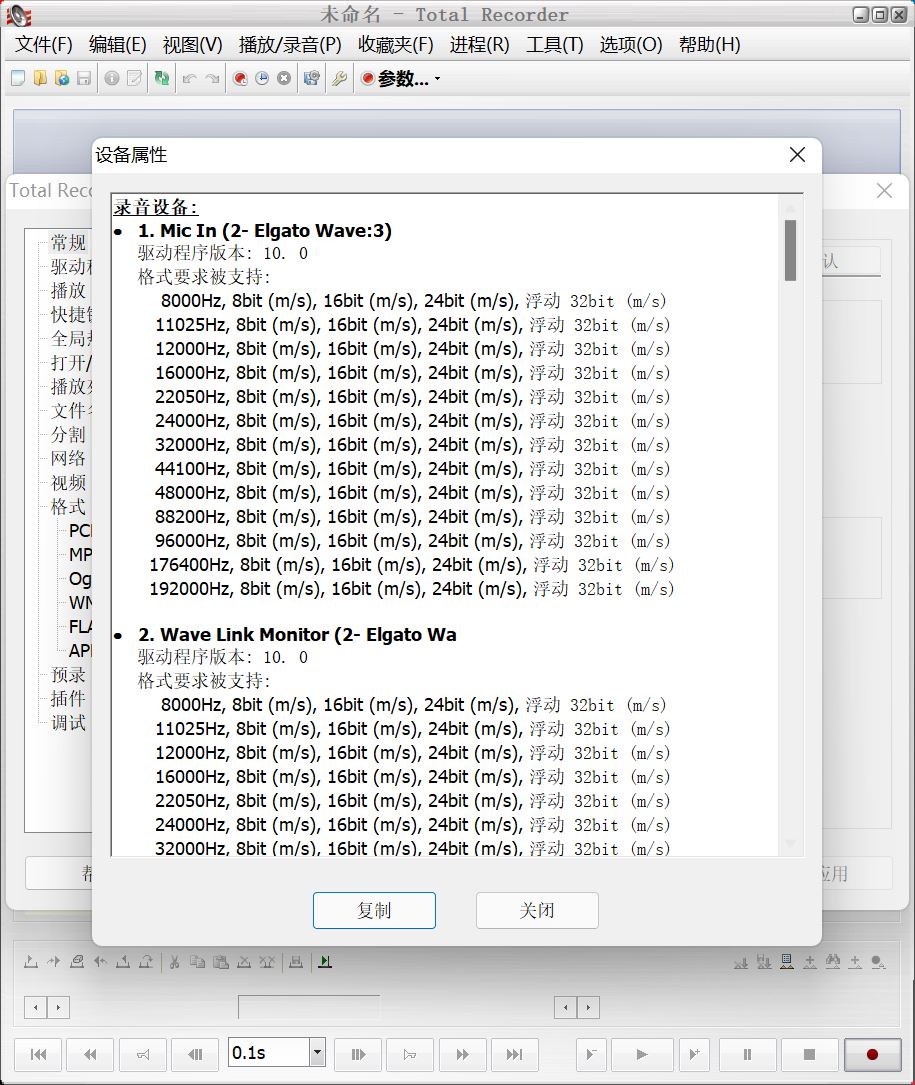Open the 0.1s step size dropdown
This screenshot has height=1085, width=915.
coord(317,1053)
